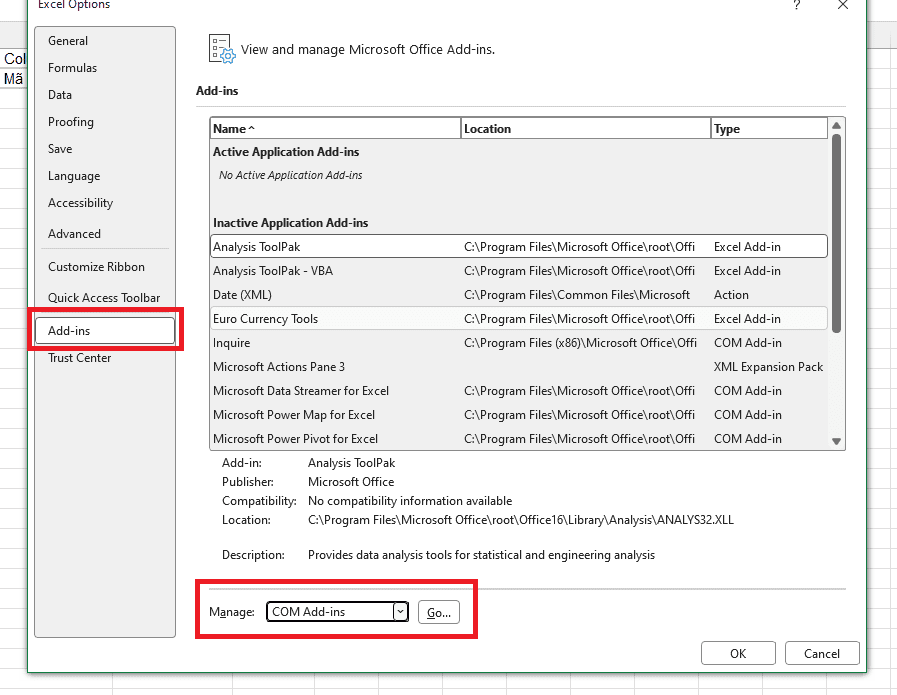Select the Analysis ToolPak add-in row
Image resolution: width=897 pixels, height=695 pixels.
click(x=519, y=247)
